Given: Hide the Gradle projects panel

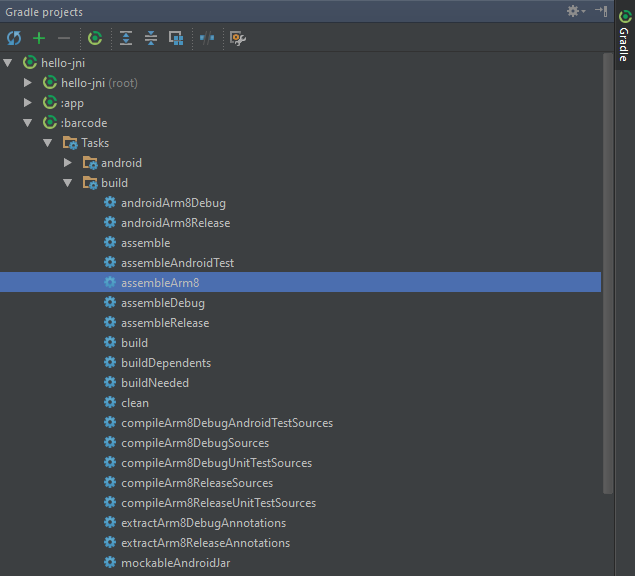Looking at the screenshot, I should [600, 11].
